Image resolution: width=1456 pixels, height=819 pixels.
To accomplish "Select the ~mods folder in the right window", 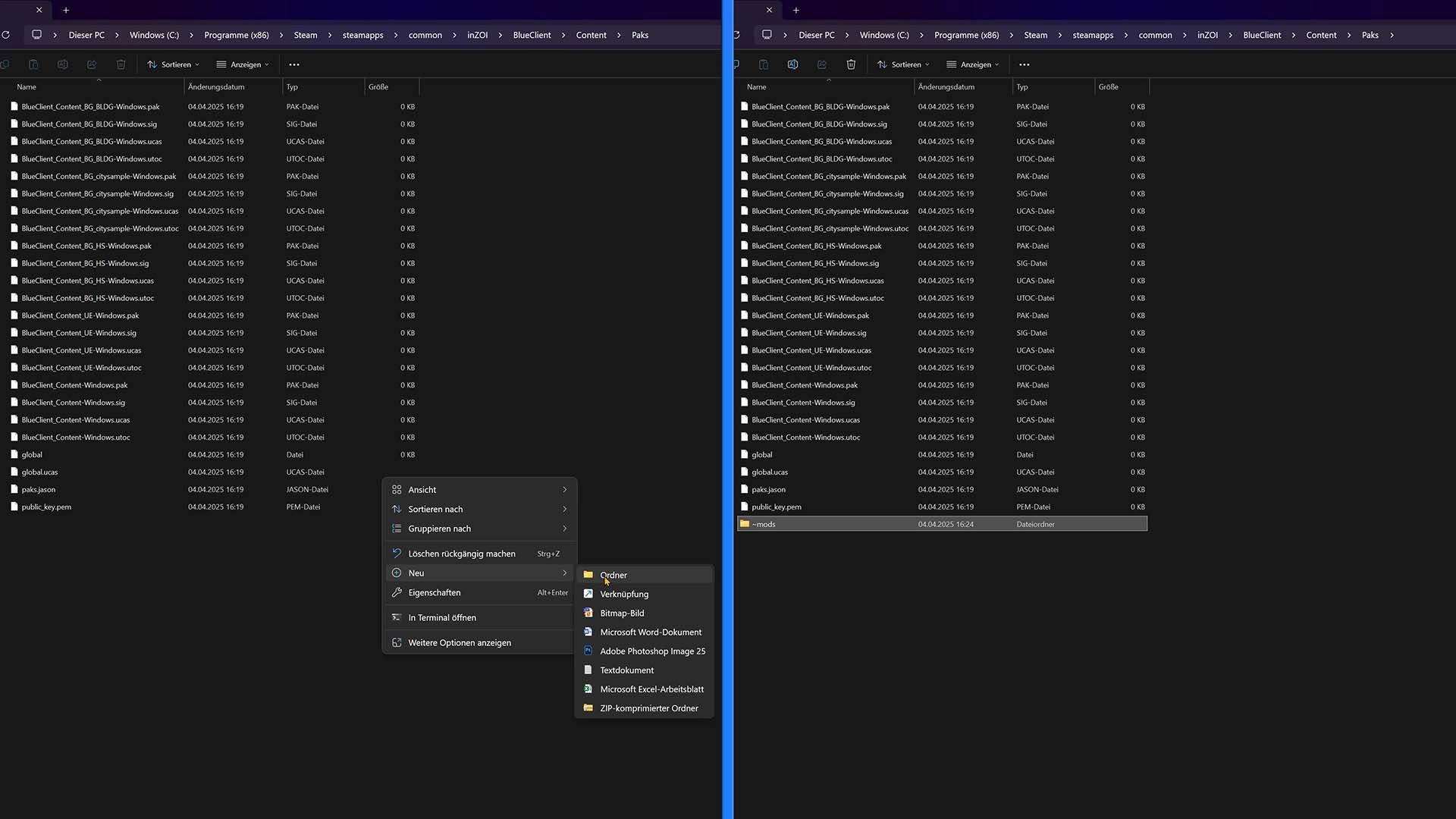I will tap(764, 524).
